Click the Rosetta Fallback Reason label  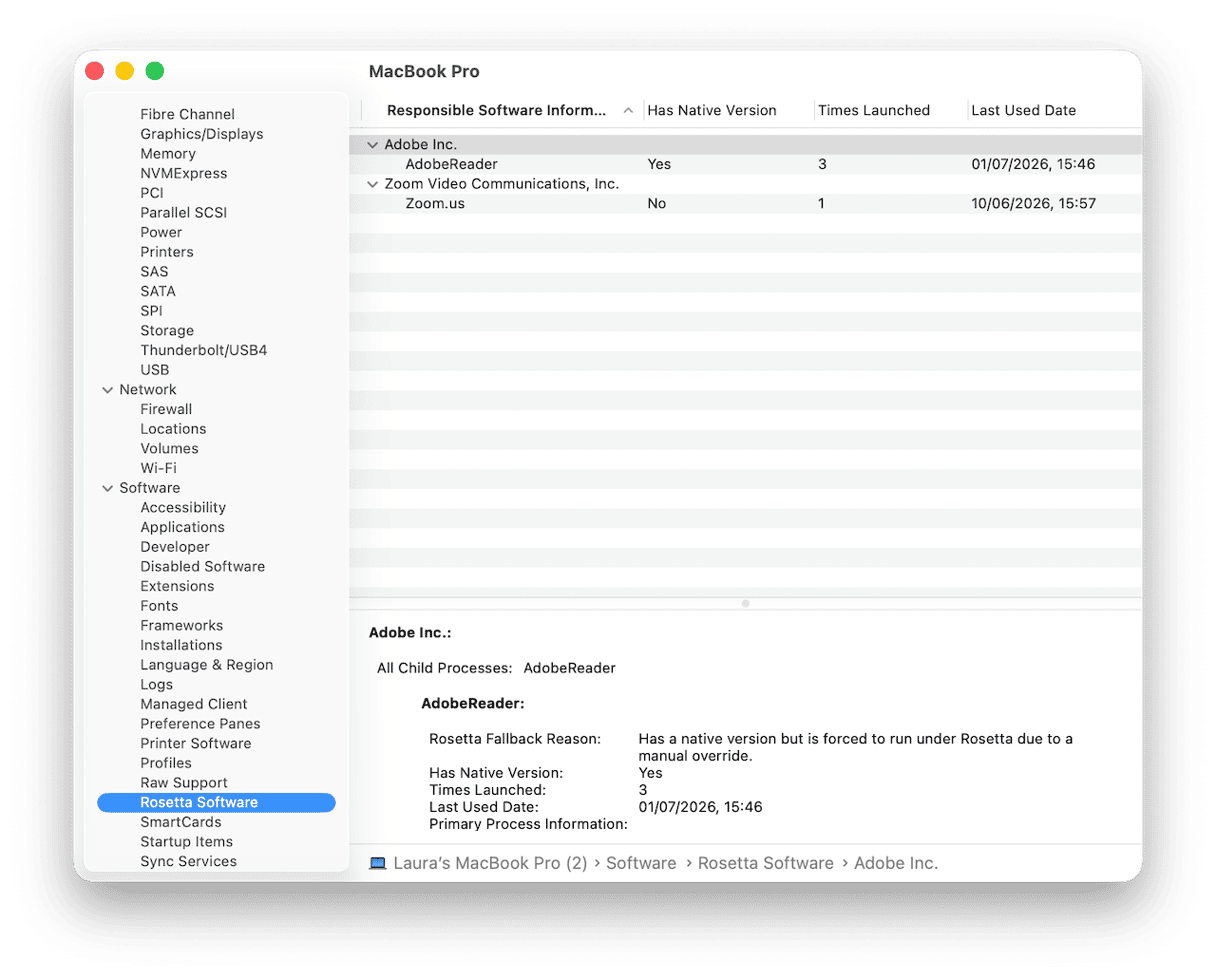(x=515, y=740)
